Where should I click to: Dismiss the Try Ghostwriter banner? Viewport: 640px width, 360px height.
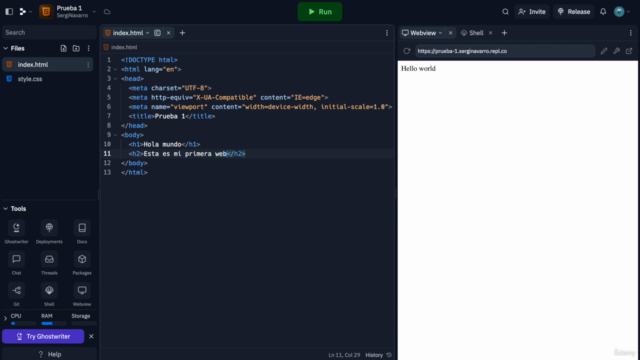[x=91, y=336]
